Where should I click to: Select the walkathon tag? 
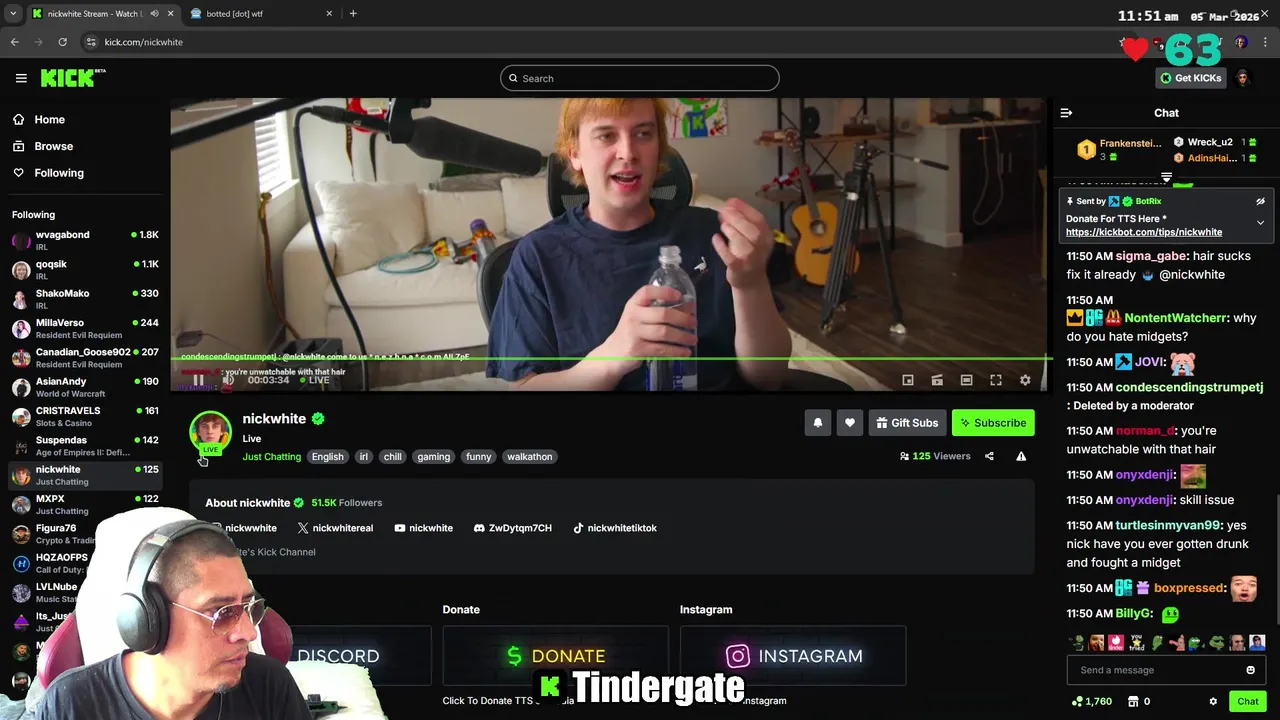[x=529, y=457]
